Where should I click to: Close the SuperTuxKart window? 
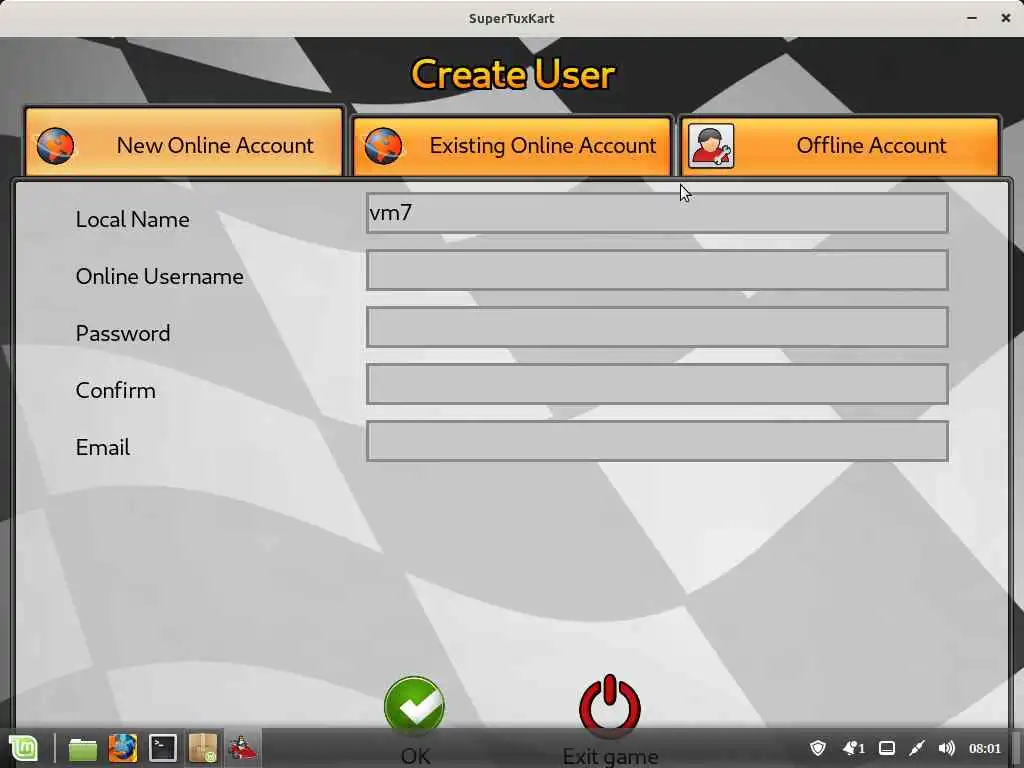(x=1006, y=18)
